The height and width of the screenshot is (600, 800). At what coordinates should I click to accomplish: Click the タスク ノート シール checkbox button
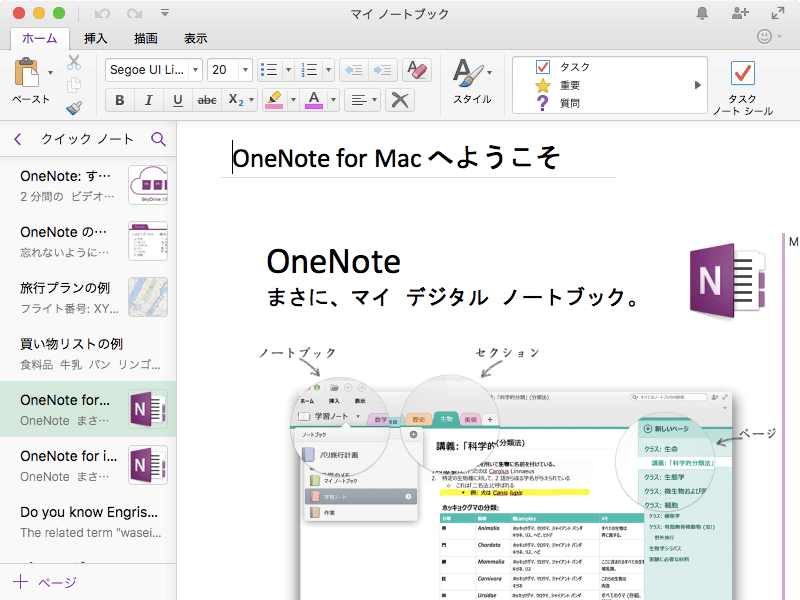coord(742,87)
